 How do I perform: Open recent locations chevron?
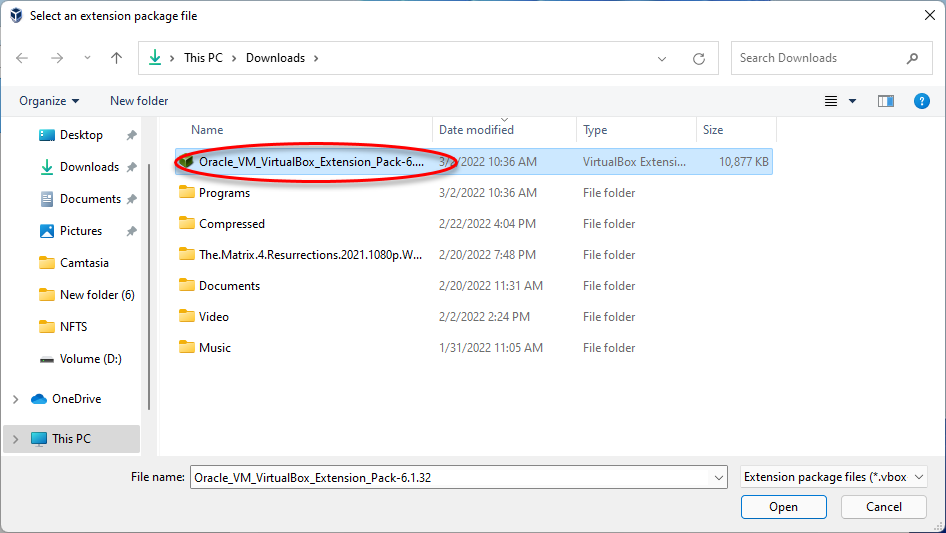(87, 58)
